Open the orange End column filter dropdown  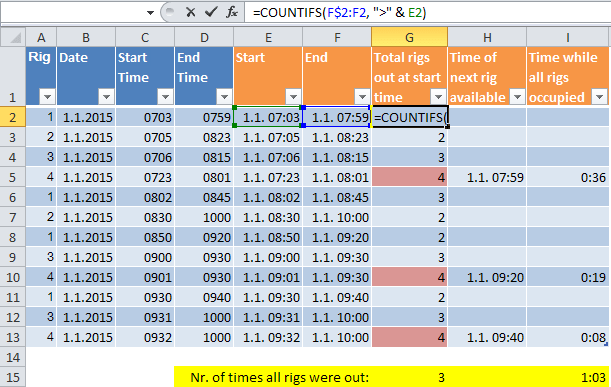click(x=362, y=96)
